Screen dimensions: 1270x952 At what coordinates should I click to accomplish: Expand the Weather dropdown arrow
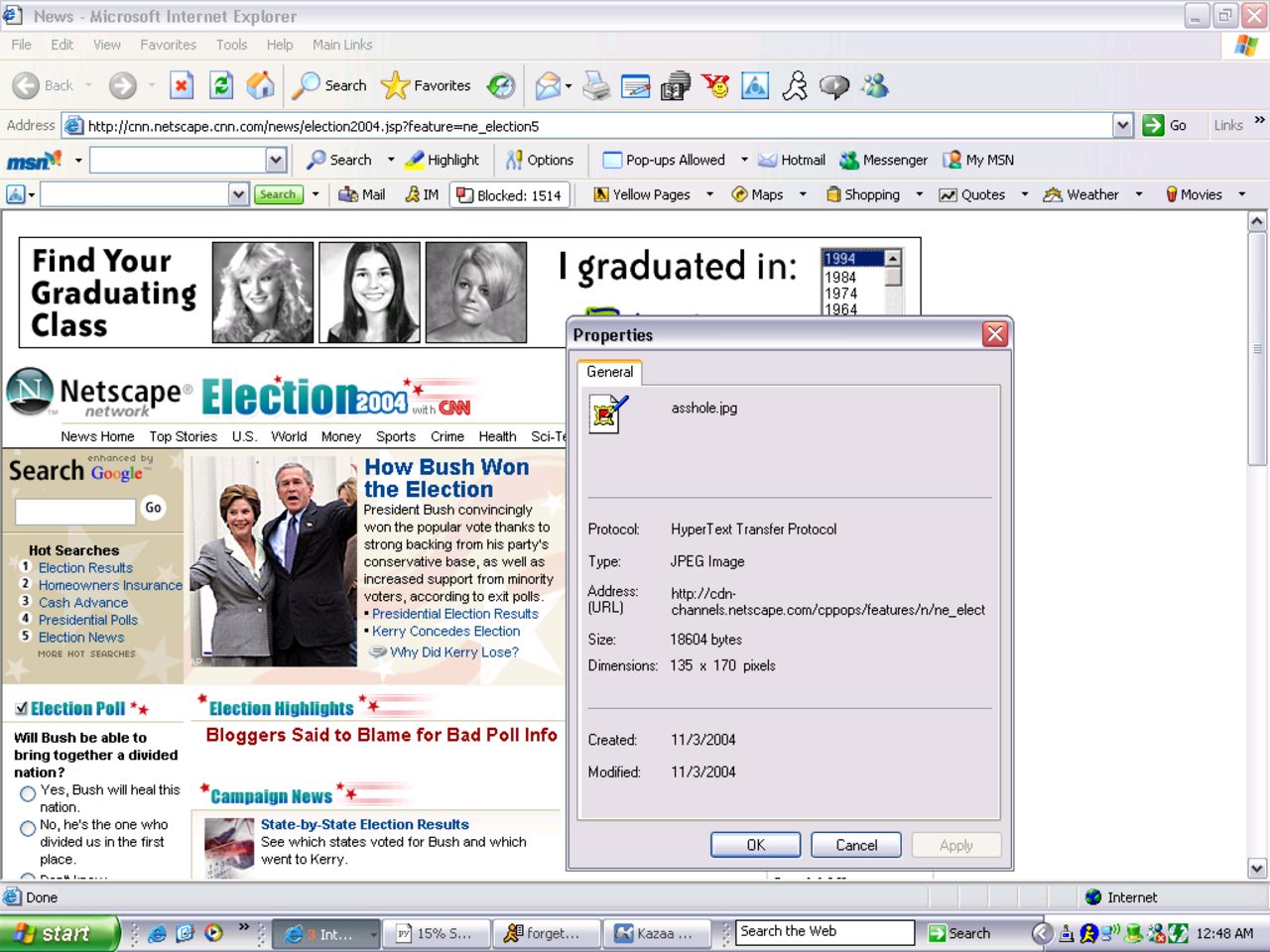tap(1139, 195)
